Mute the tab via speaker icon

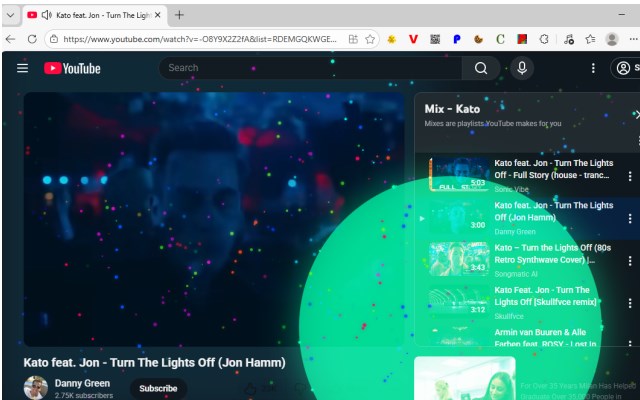click(46, 15)
